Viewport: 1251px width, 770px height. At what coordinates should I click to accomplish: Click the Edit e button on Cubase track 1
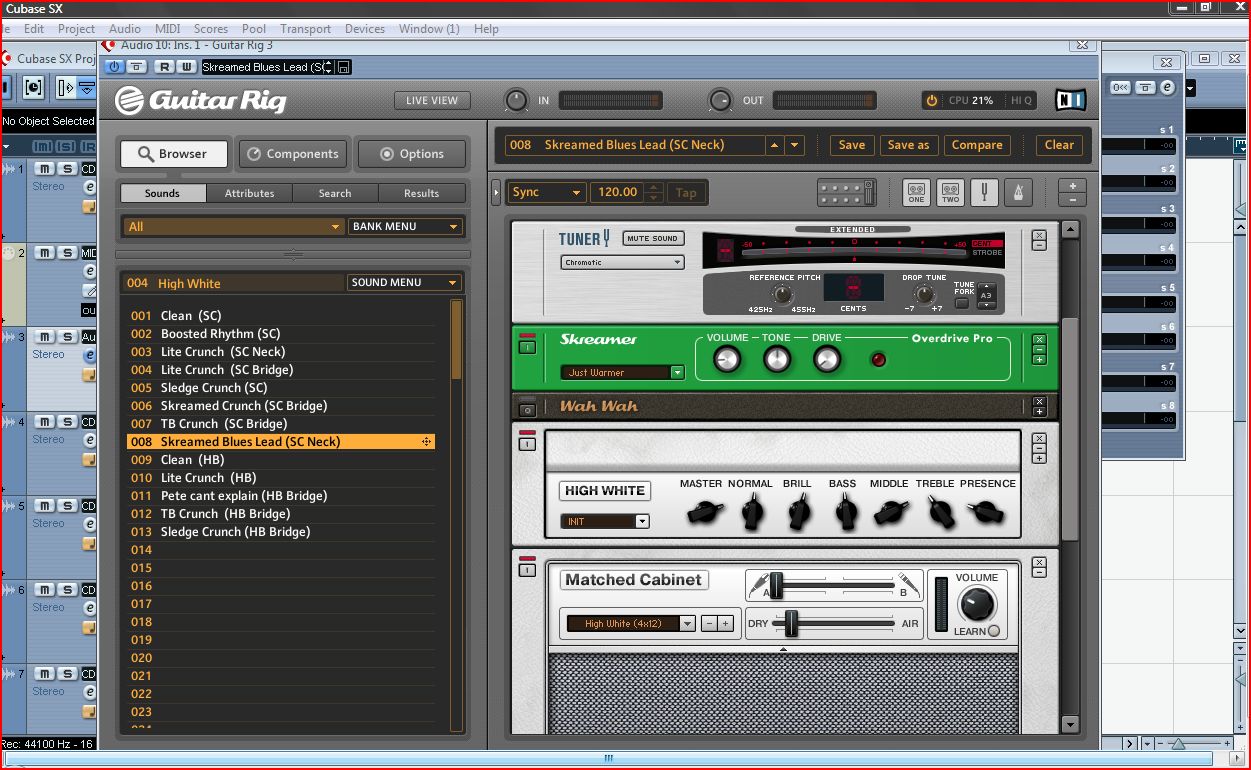(x=89, y=187)
